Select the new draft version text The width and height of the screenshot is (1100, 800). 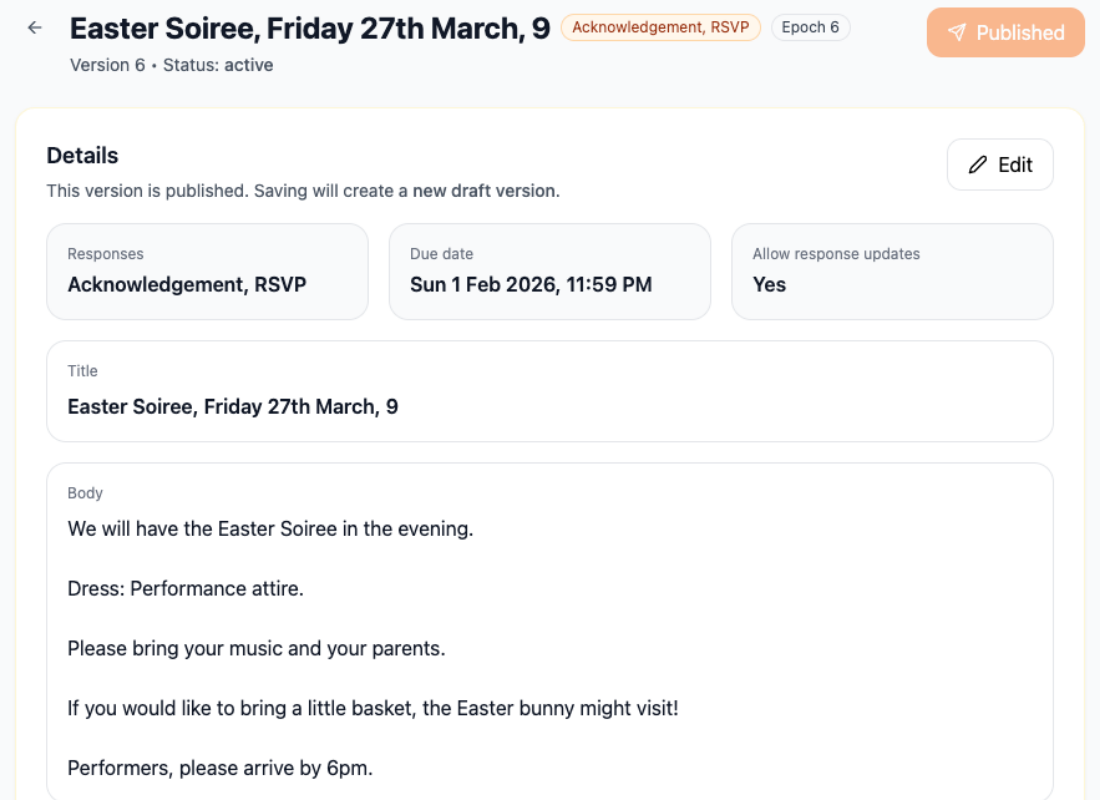476,190
